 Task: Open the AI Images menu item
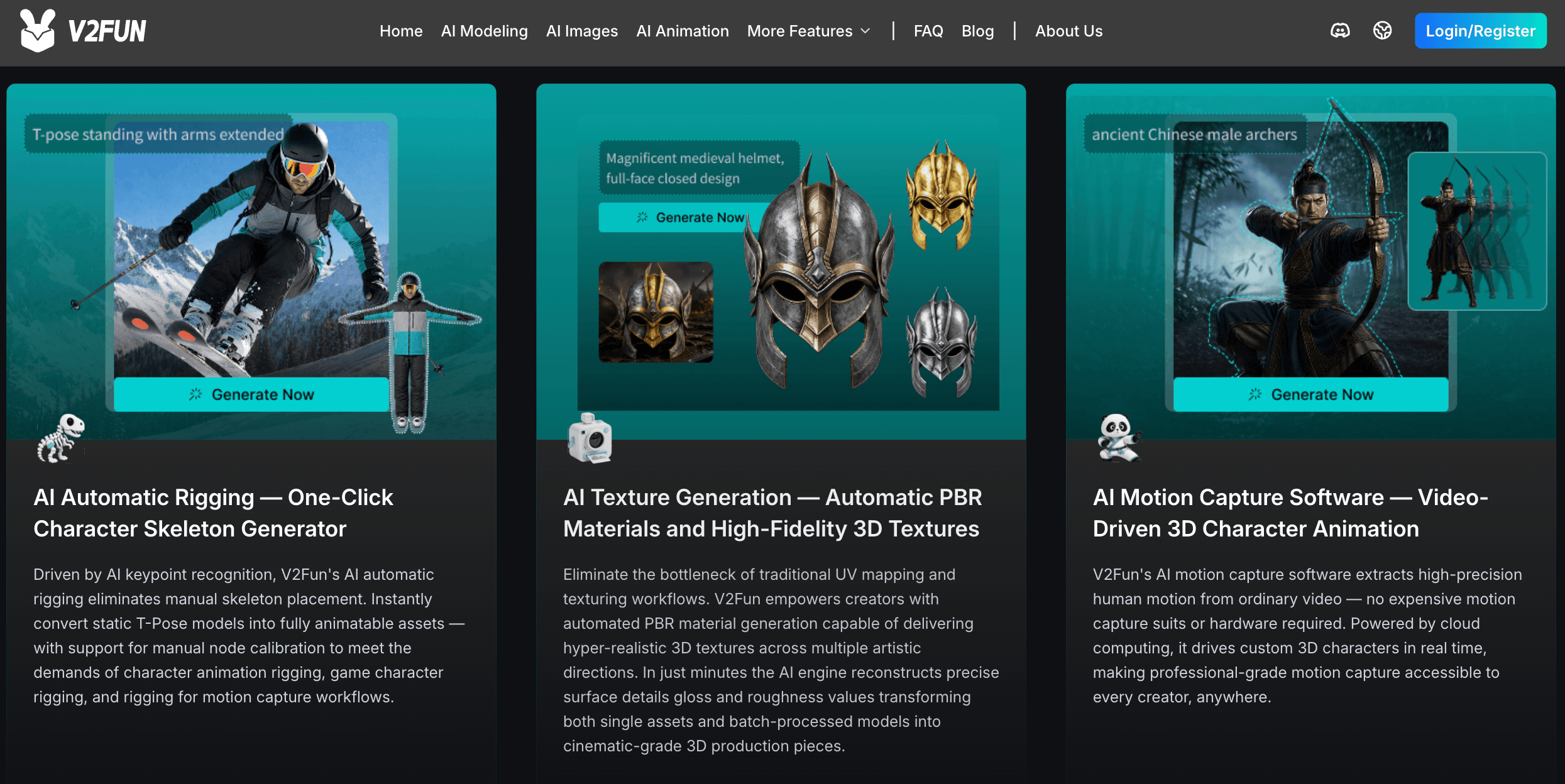582,31
